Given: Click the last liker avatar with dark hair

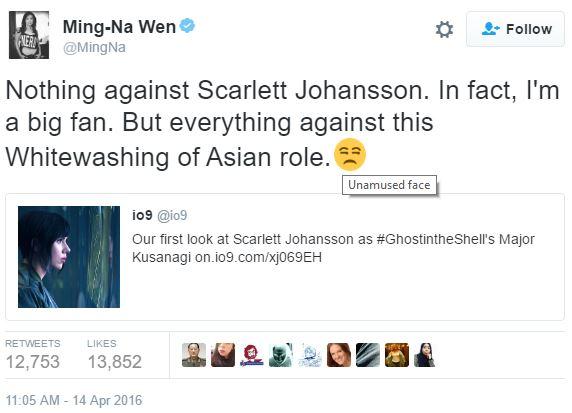Looking at the screenshot, I should point(425,355).
